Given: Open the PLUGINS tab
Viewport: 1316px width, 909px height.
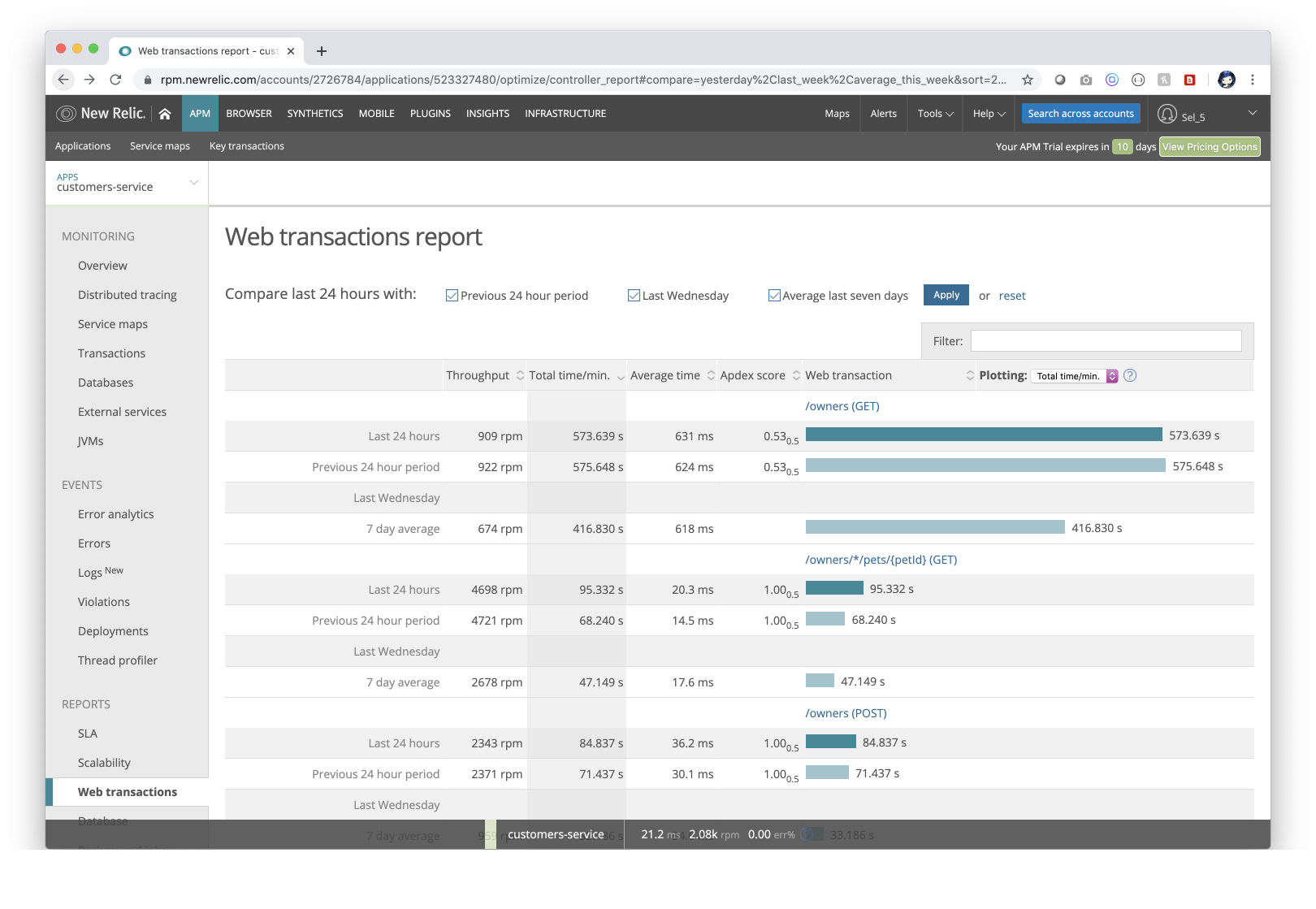Looking at the screenshot, I should [x=431, y=114].
